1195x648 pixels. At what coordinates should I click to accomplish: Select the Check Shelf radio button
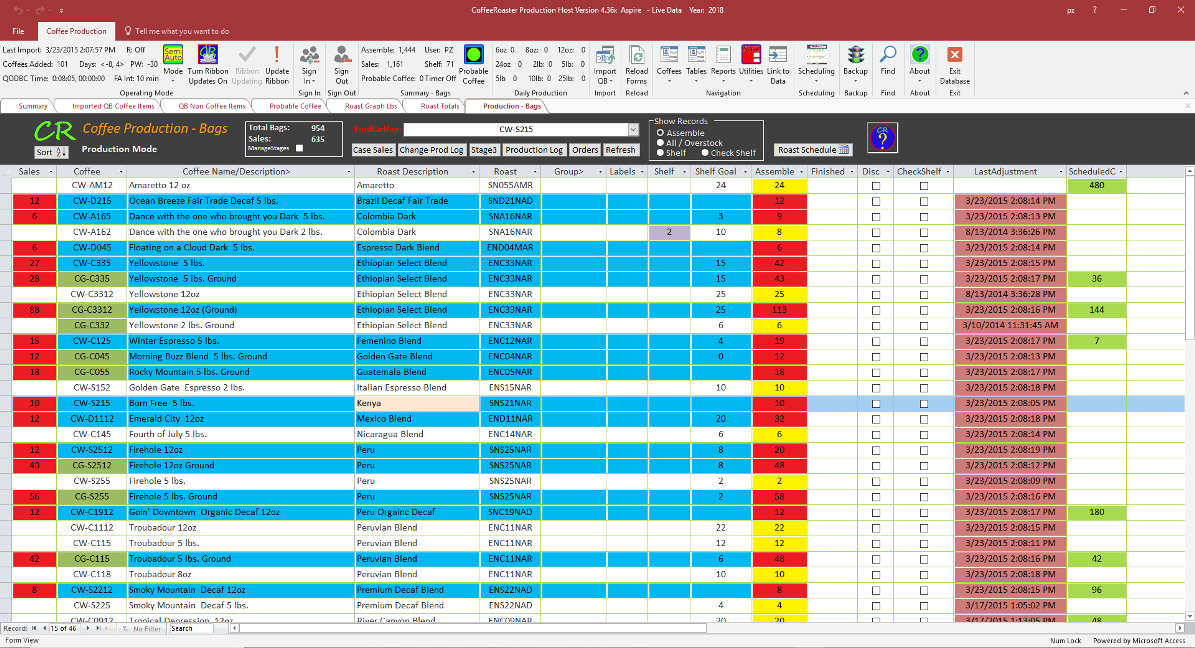click(705, 152)
